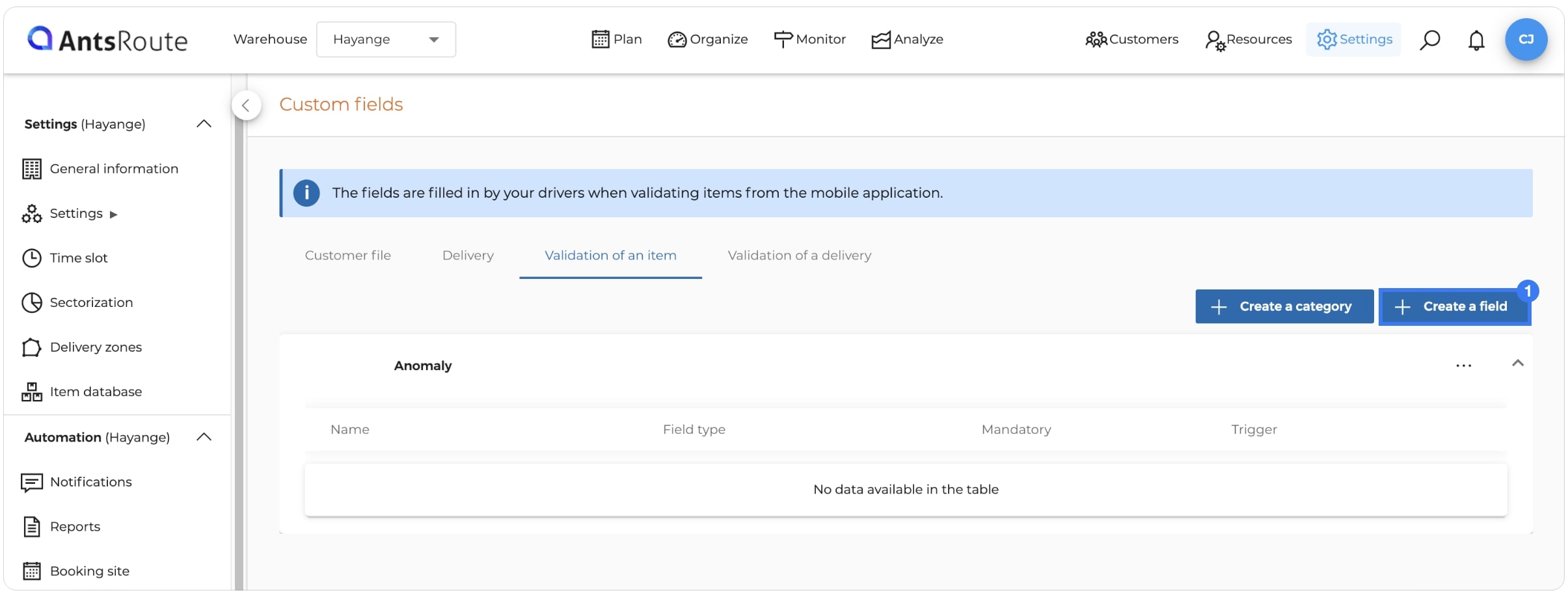Click the Custom fields page title
The width and height of the screenshot is (1568, 597).
tap(341, 105)
